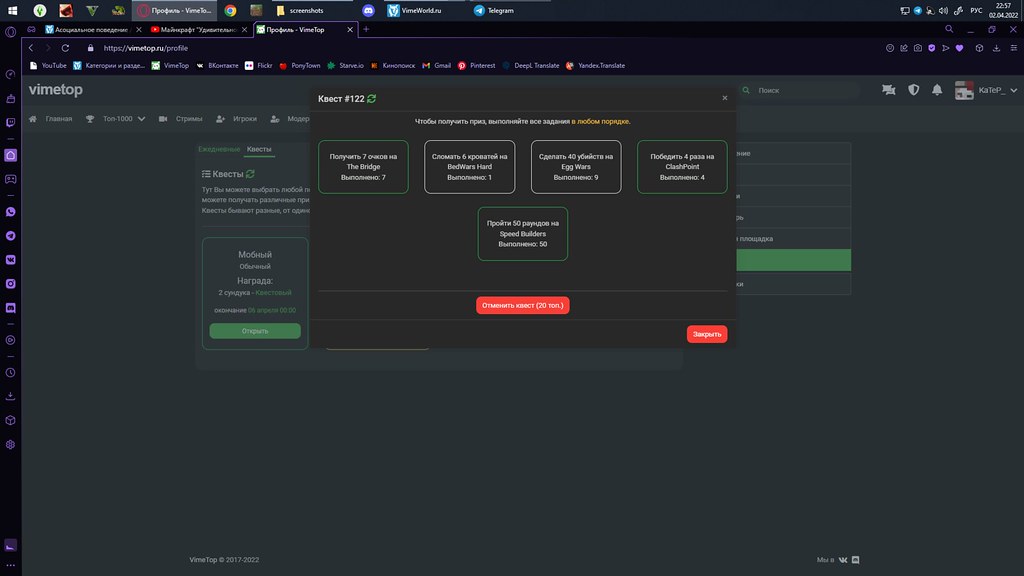
Task: Open WhatsApp in the Opera sidebar
Action: pos(10,212)
